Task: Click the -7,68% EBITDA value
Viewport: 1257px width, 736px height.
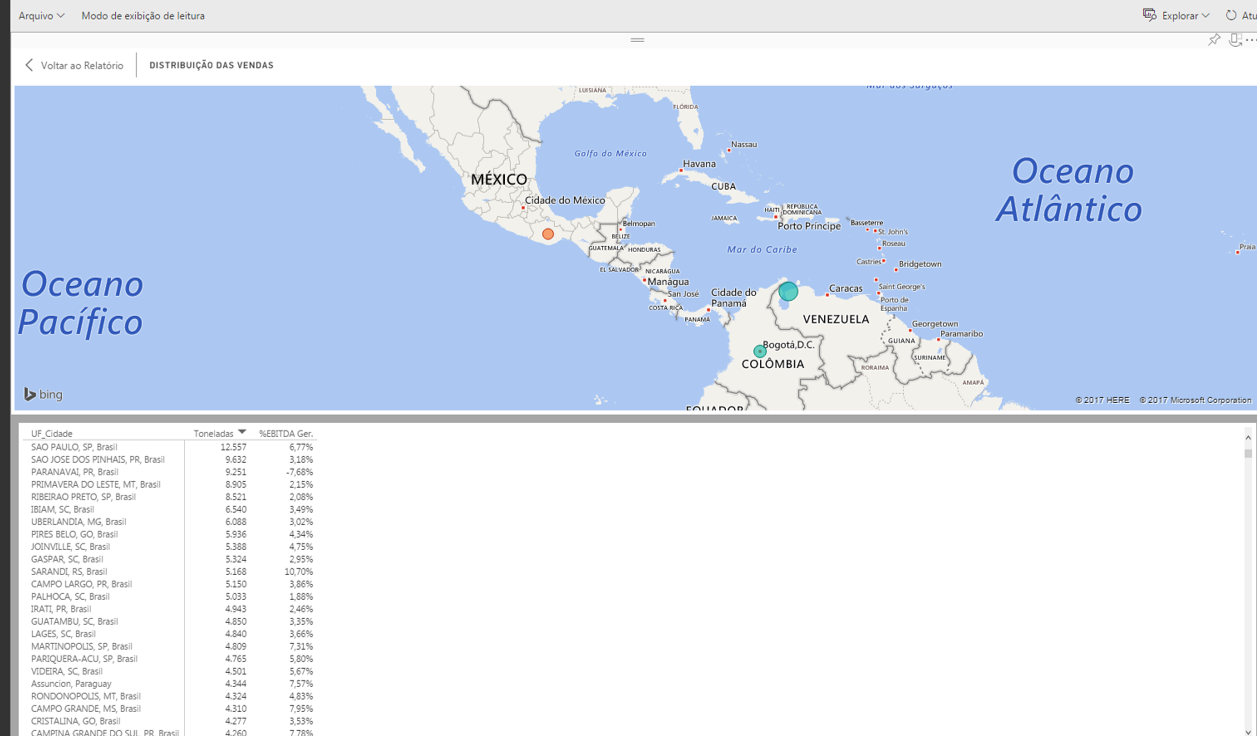Action: [299, 472]
